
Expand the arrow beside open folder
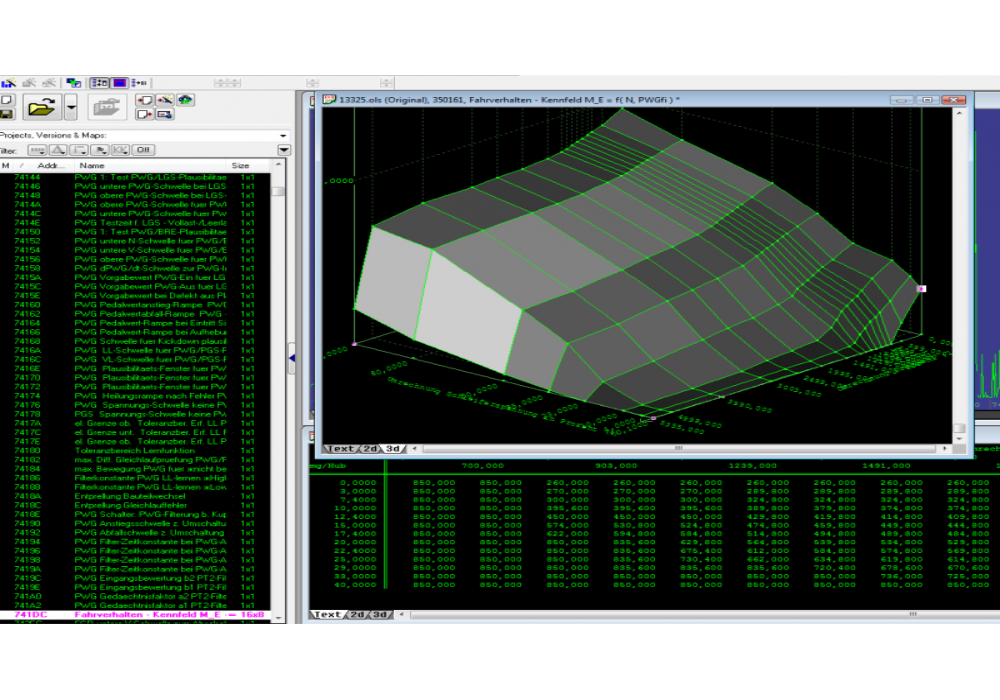tap(71, 107)
